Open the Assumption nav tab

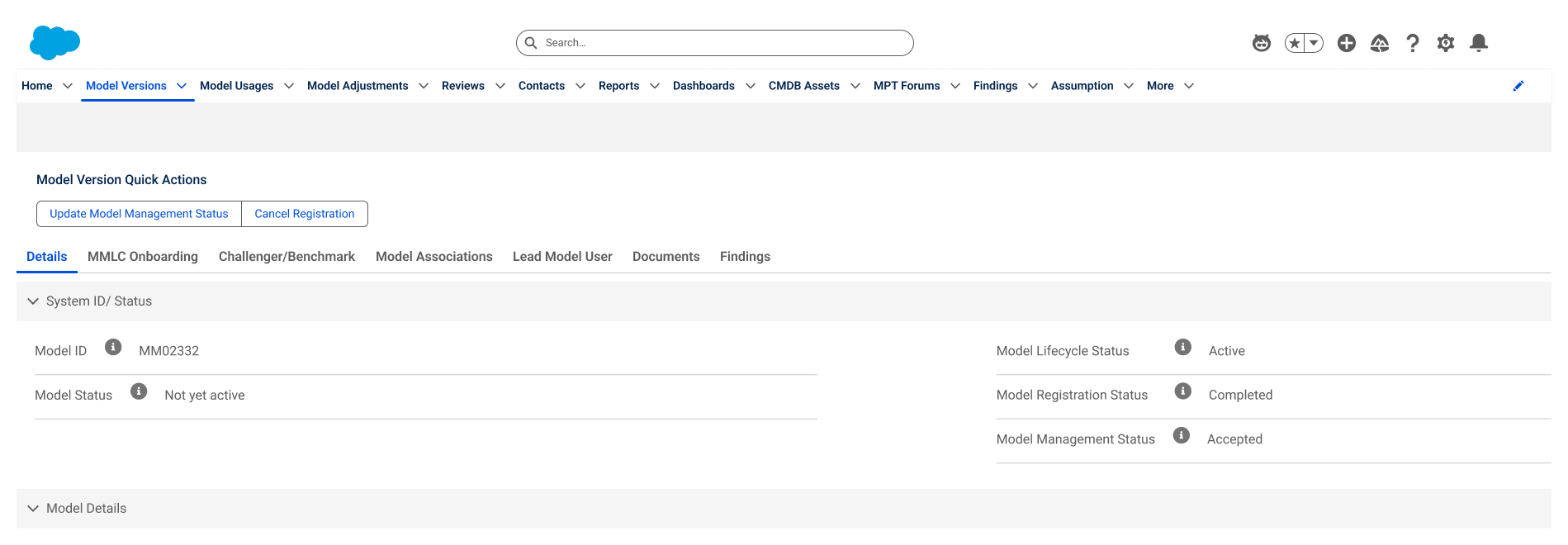1082,86
